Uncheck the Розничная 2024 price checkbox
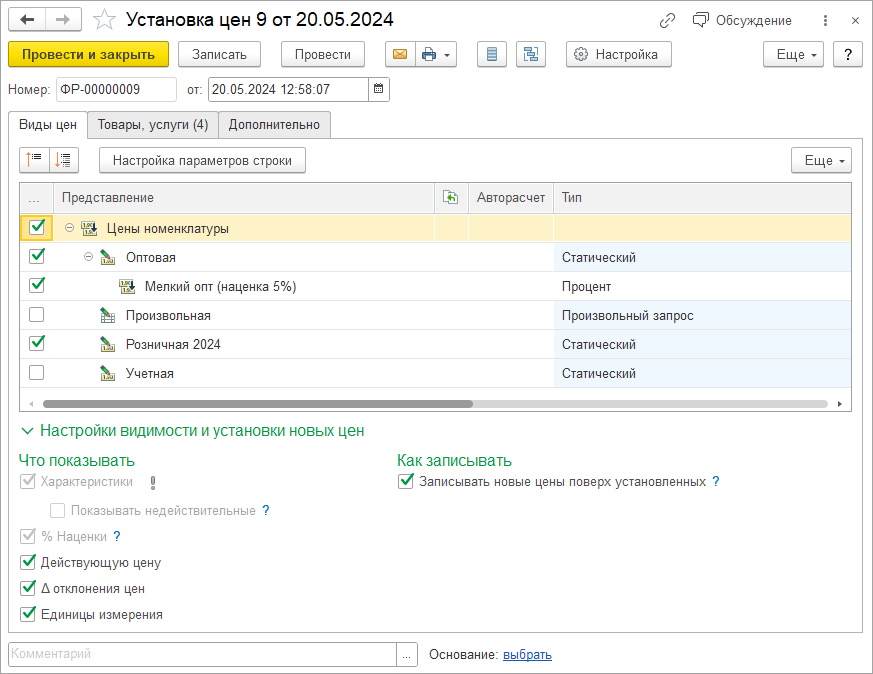Viewport: 873px width, 674px height. [x=37, y=343]
